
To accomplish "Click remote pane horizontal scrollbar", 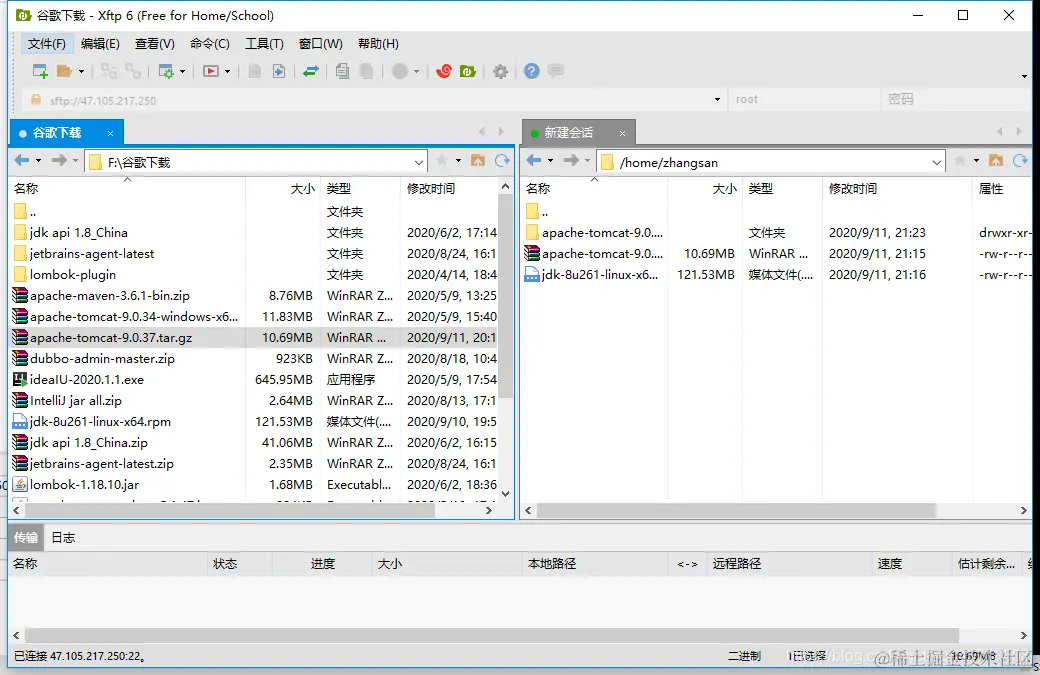I will coord(736,511).
